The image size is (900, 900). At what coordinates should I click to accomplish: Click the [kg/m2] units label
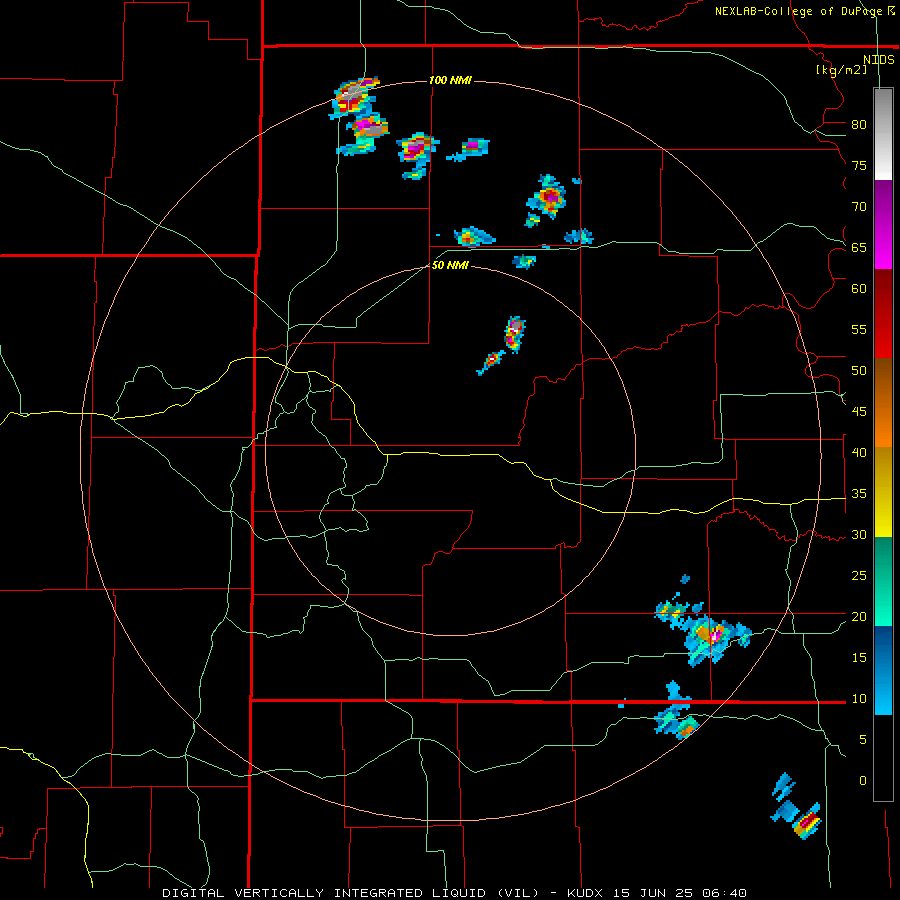(x=841, y=70)
